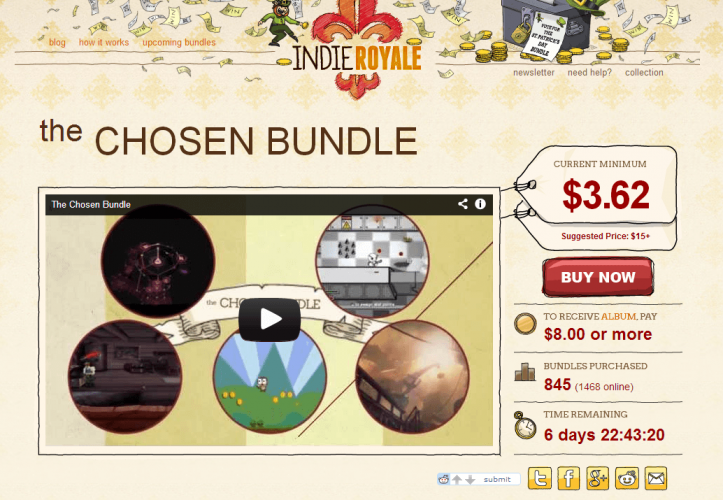This screenshot has height=500, width=723.
Task: Email the bundle with the envelope icon
Action: point(656,478)
